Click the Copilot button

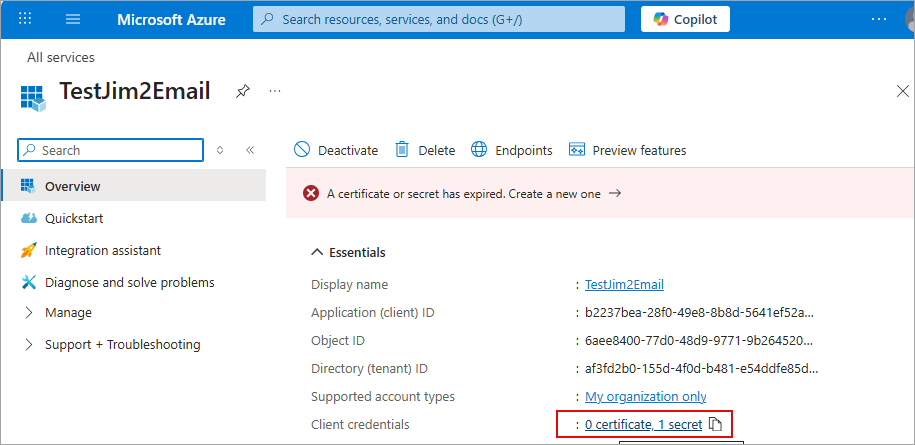[x=685, y=19]
